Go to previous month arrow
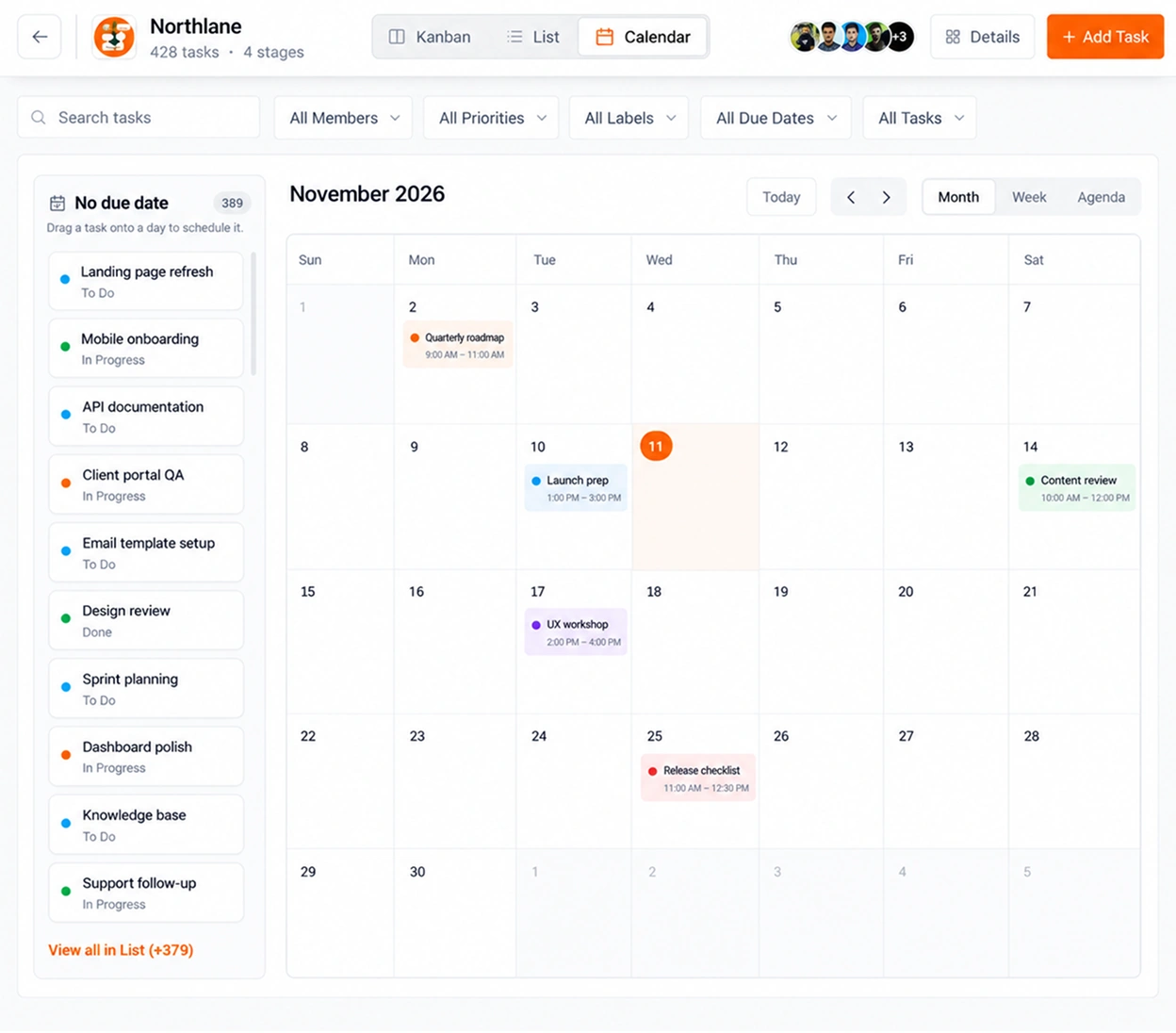Screen dimensions: 1176x1033 851,197
